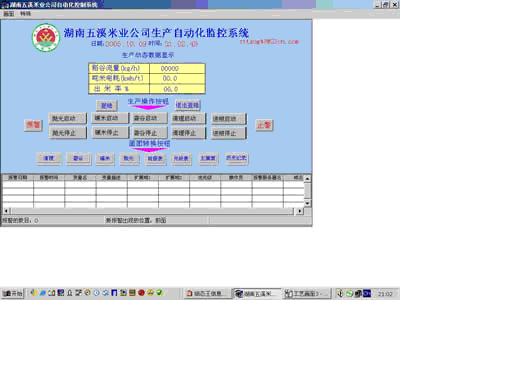This screenshot has width=512, height=384.
Task: Click the blue Internet Explorer quick launch icon
Action: click(x=42, y=293)
